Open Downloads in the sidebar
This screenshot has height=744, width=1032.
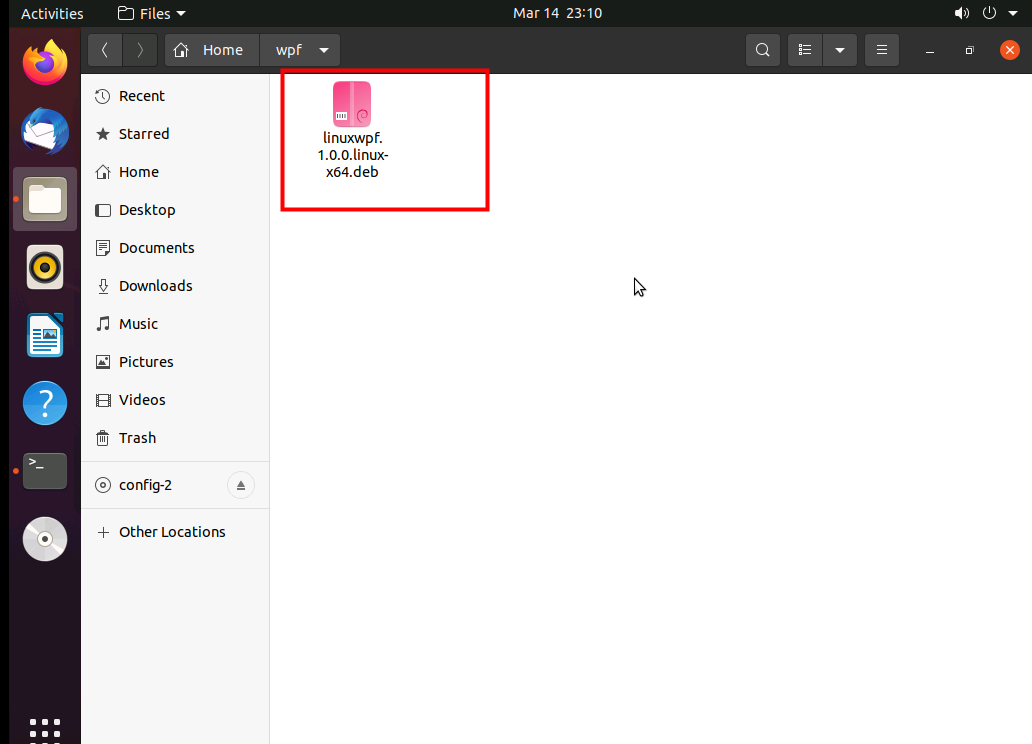175,286
